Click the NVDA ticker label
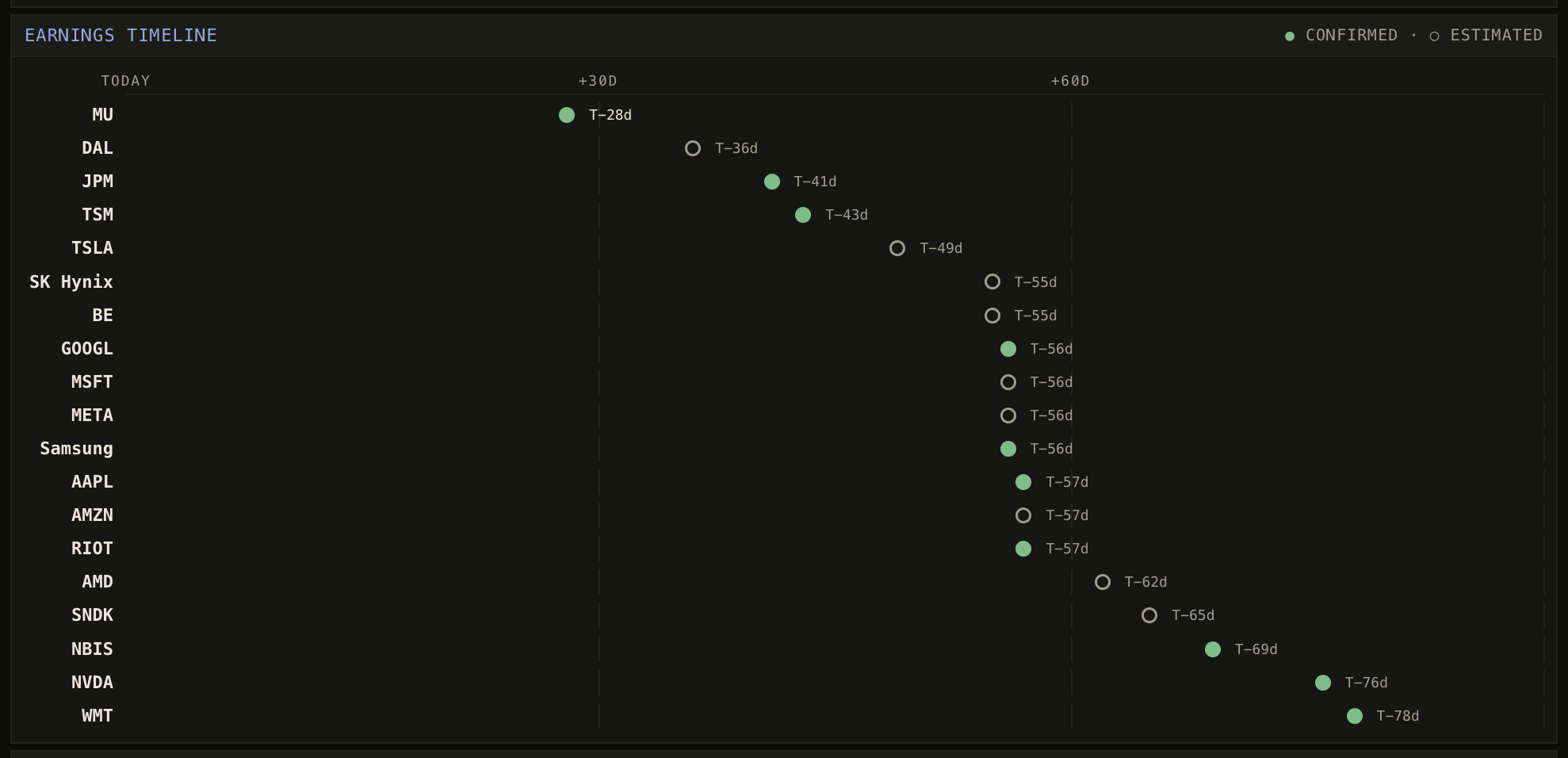 [x=93, y=683]
